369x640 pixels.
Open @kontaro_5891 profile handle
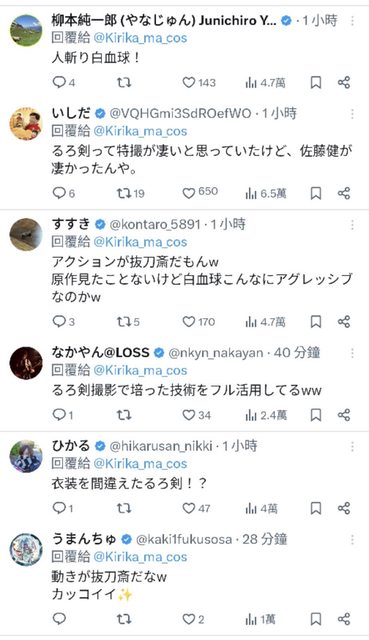pyautogui.click(x=155, y=224)
